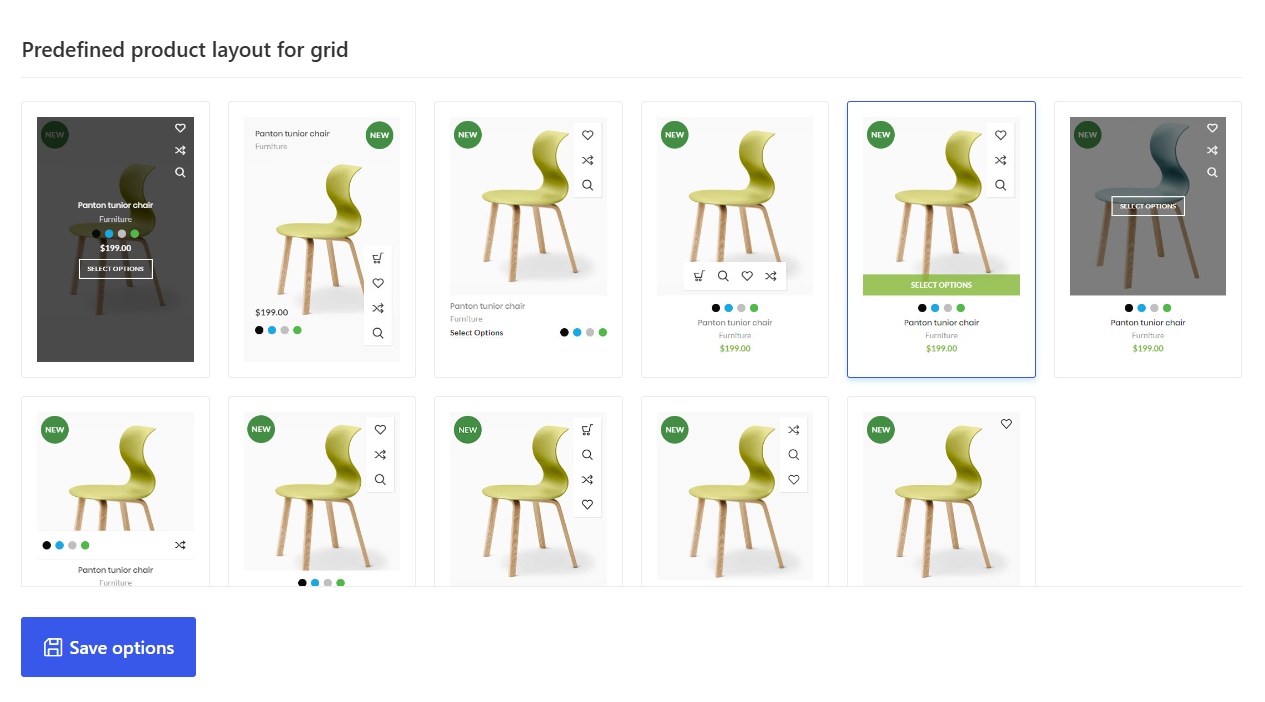Screen dimensions: 1265x702
Task: Click search icon in the green-bar selected layout
Action: (1000, 185)
